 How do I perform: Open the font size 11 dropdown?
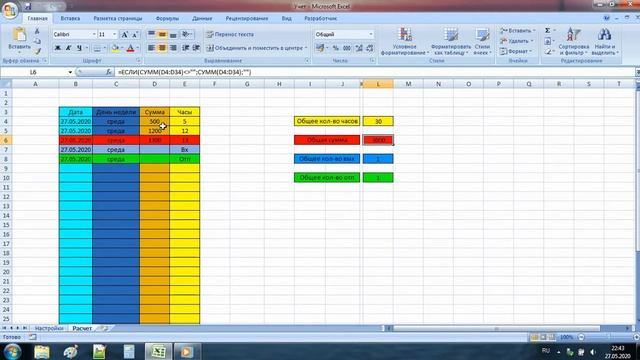[115, 35]
